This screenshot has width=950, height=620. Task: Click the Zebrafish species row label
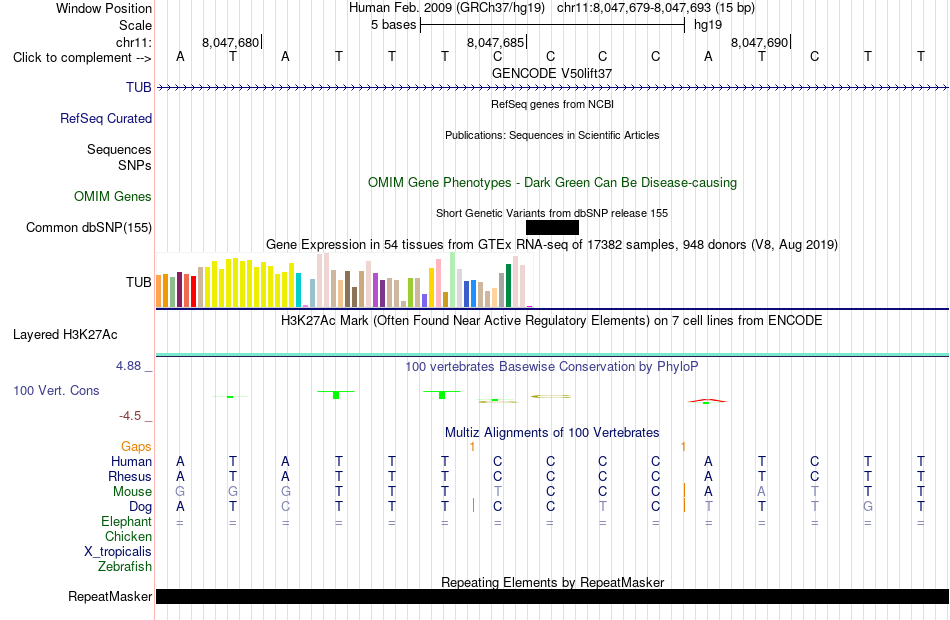tap(125, 567)
